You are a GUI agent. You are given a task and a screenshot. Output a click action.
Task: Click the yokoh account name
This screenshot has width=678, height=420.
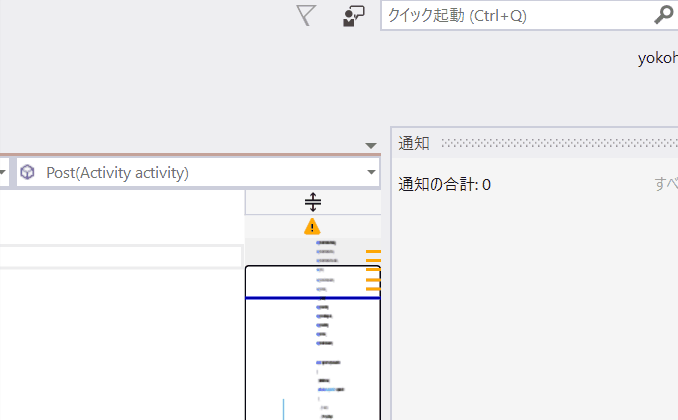pyautogui.click(x=658, y=58)
